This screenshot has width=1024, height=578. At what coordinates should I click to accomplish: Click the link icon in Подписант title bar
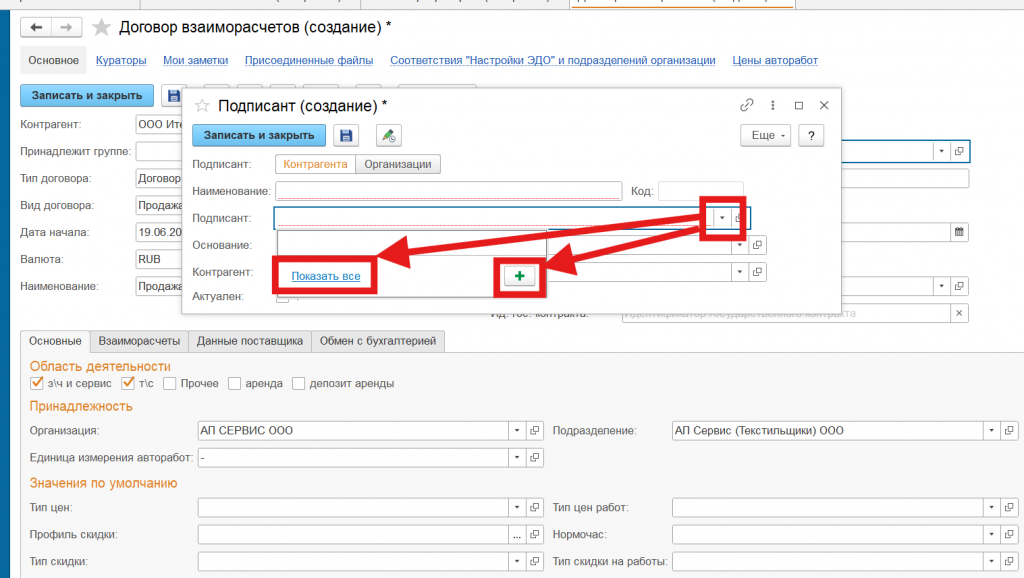click(x=746, y=105)
